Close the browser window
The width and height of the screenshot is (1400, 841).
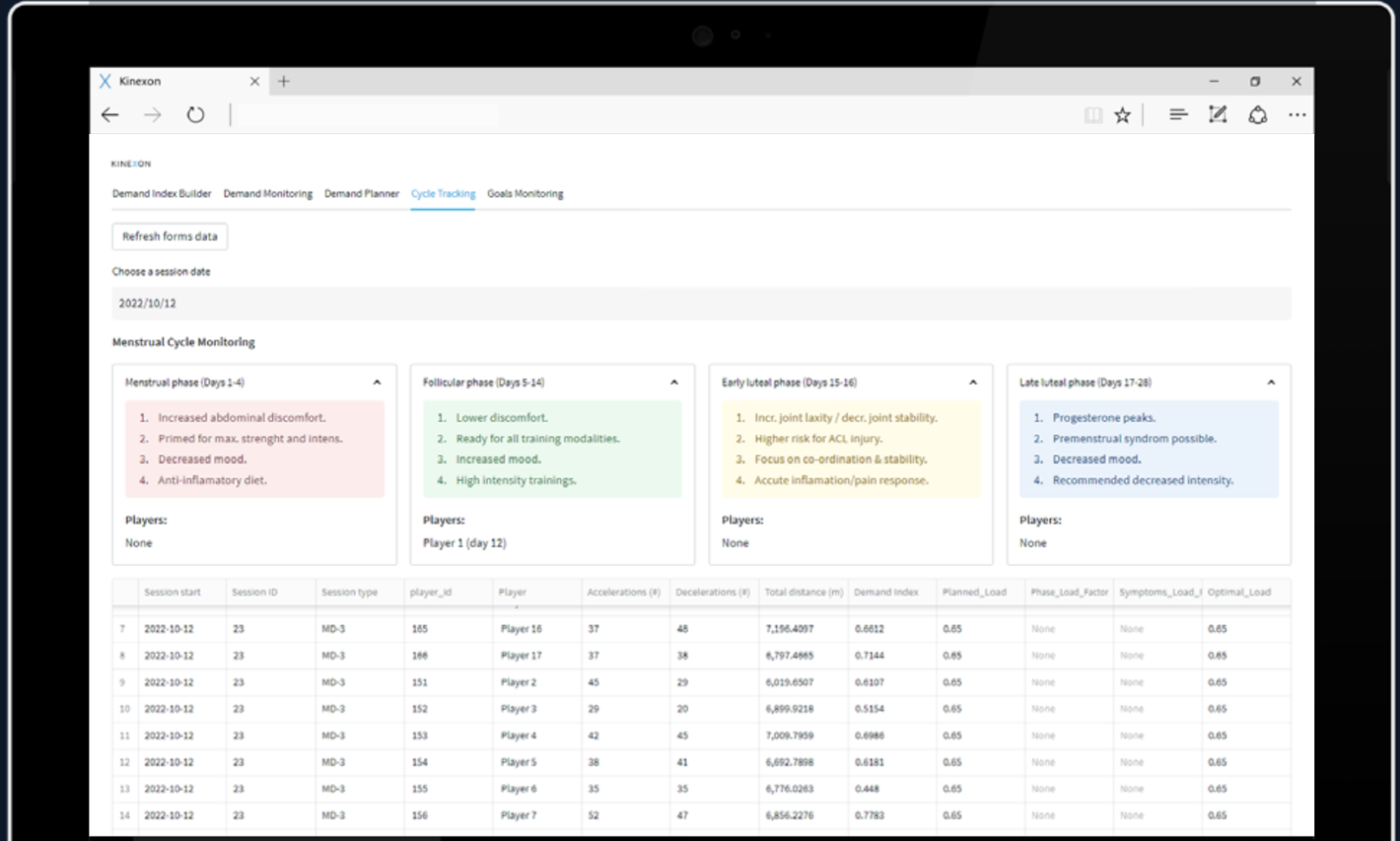pos(1296,81)
